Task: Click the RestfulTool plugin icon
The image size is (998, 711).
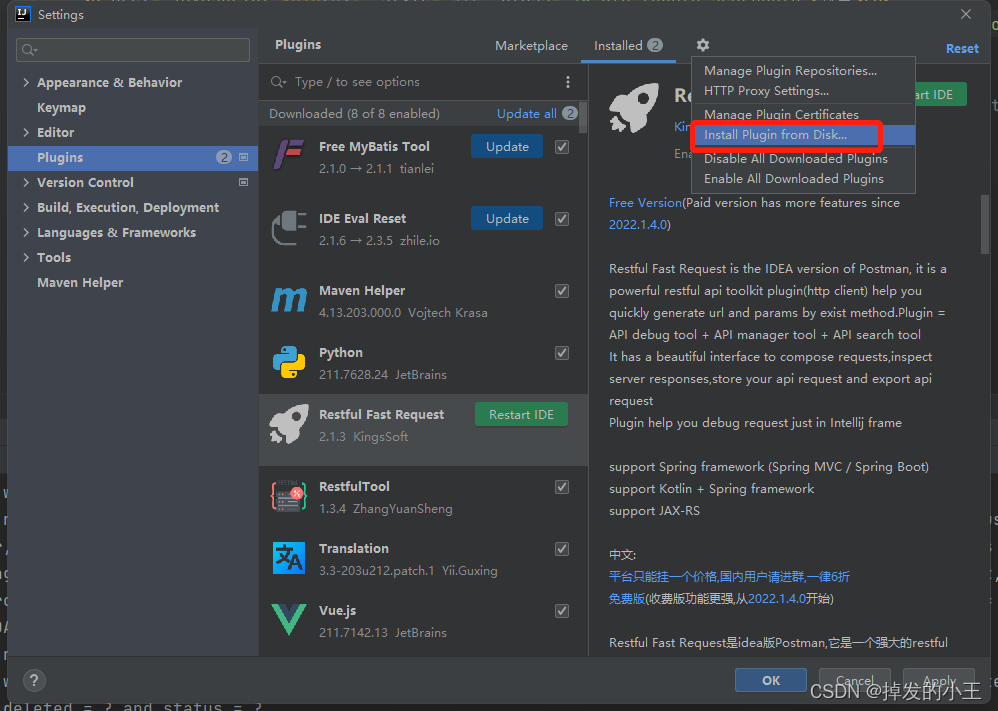Action: click(289, 495)
